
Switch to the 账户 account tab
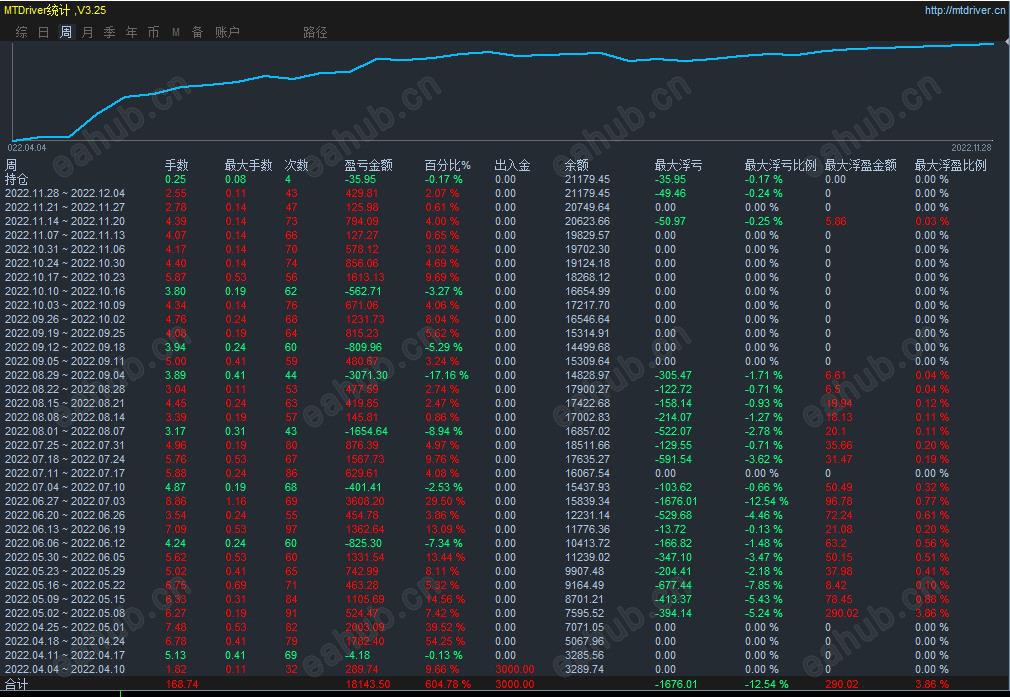[227, 32]
